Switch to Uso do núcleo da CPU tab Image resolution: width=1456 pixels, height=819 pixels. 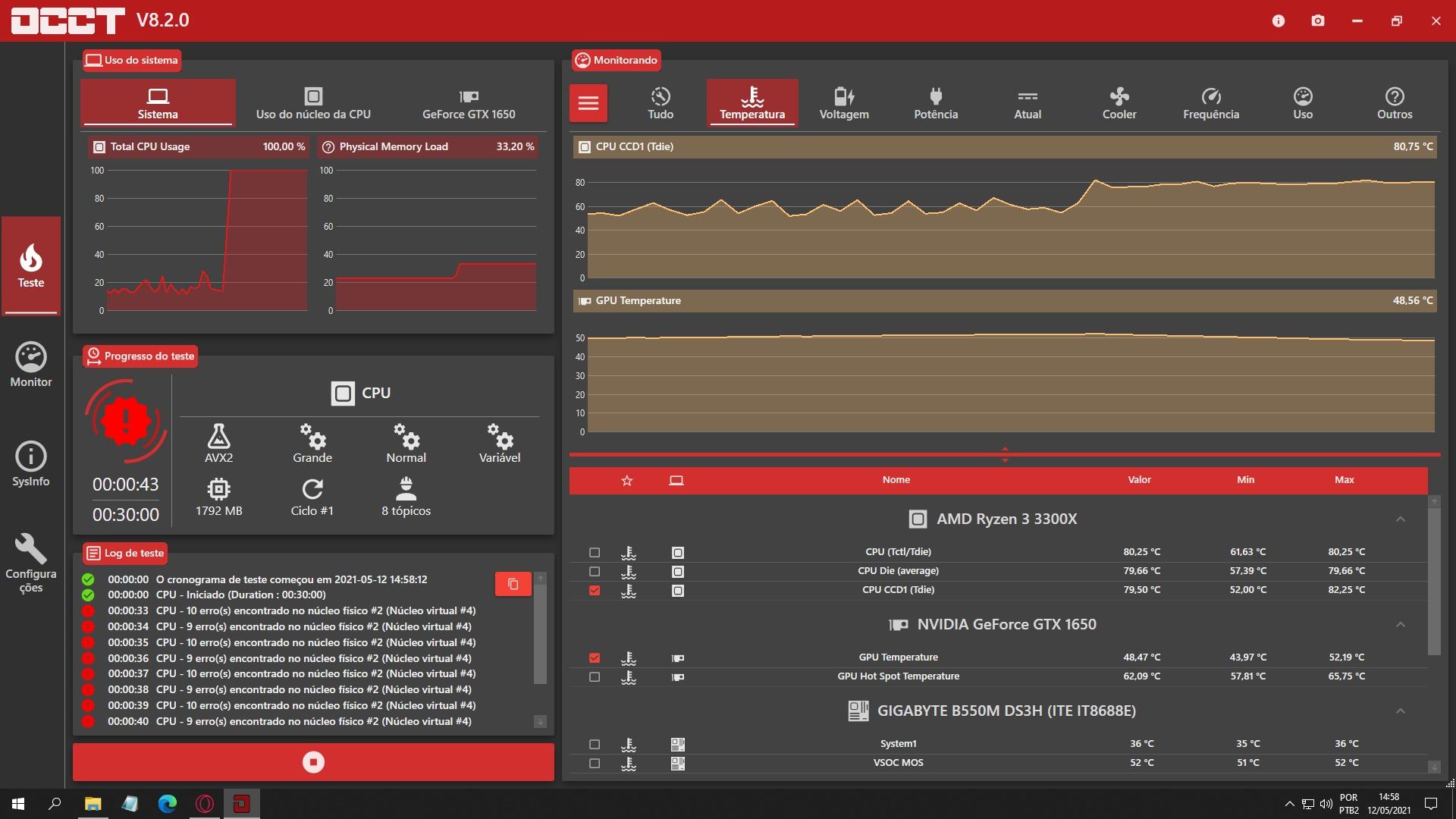tap(313, 103)
